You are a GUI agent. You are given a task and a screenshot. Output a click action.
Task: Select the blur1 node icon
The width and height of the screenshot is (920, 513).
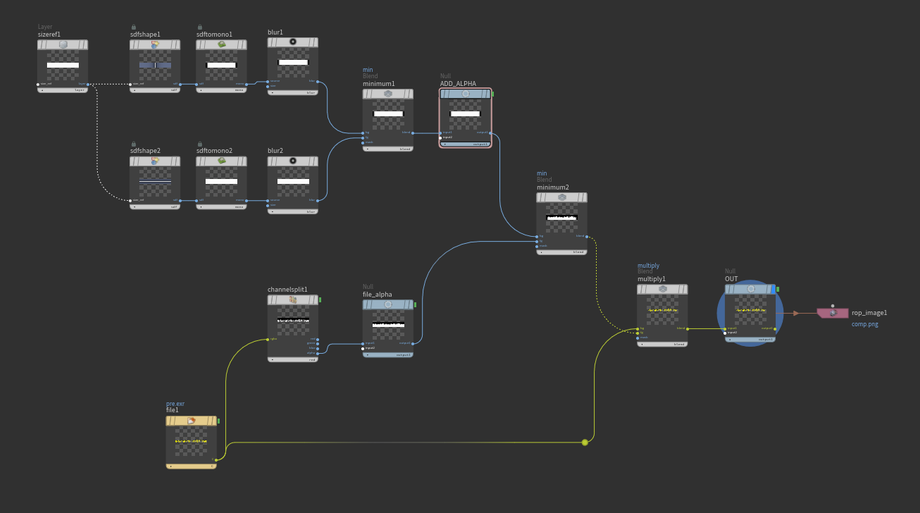point(293,42)
